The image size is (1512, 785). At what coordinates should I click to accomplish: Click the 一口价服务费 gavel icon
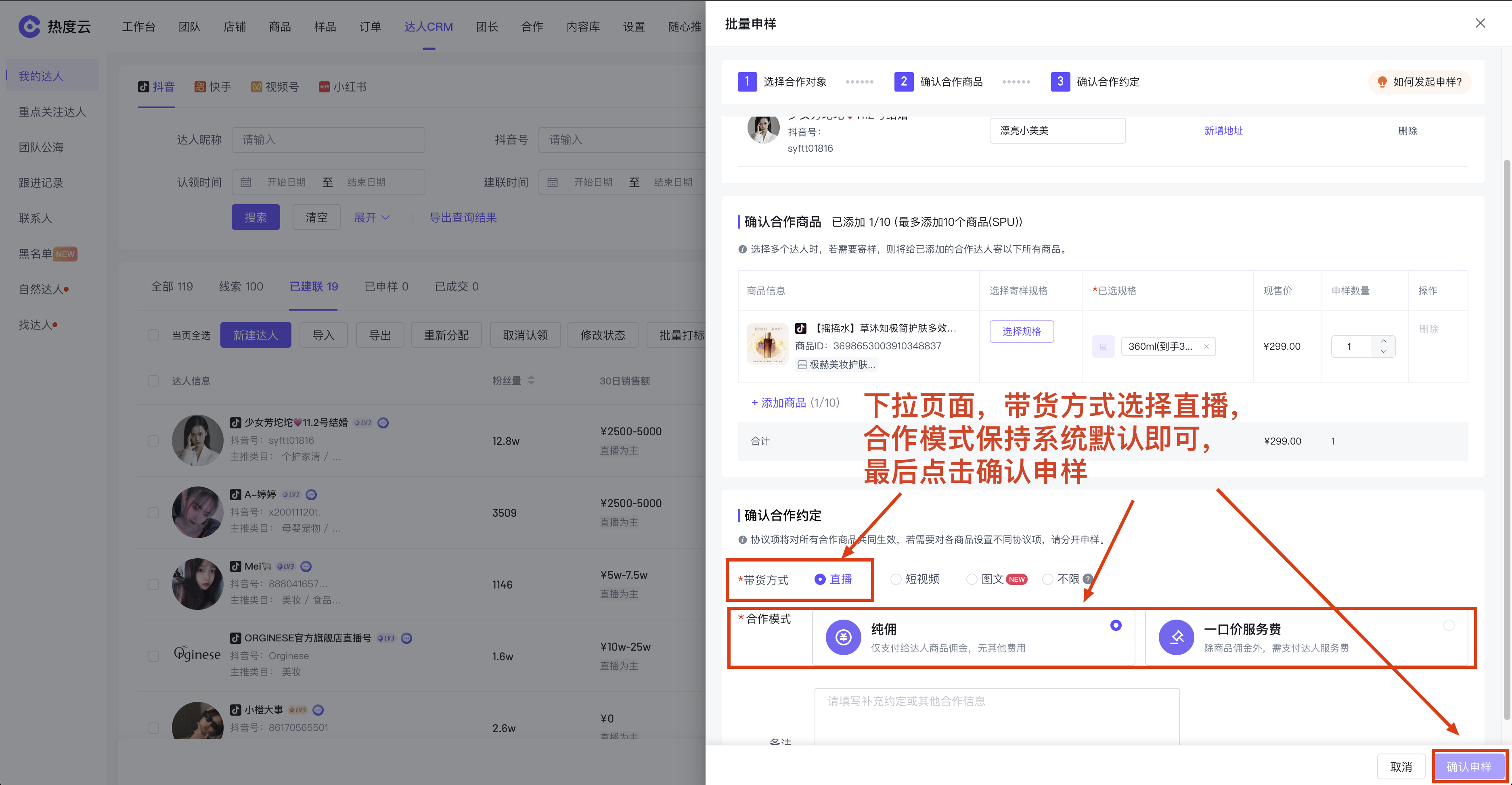1176,637
